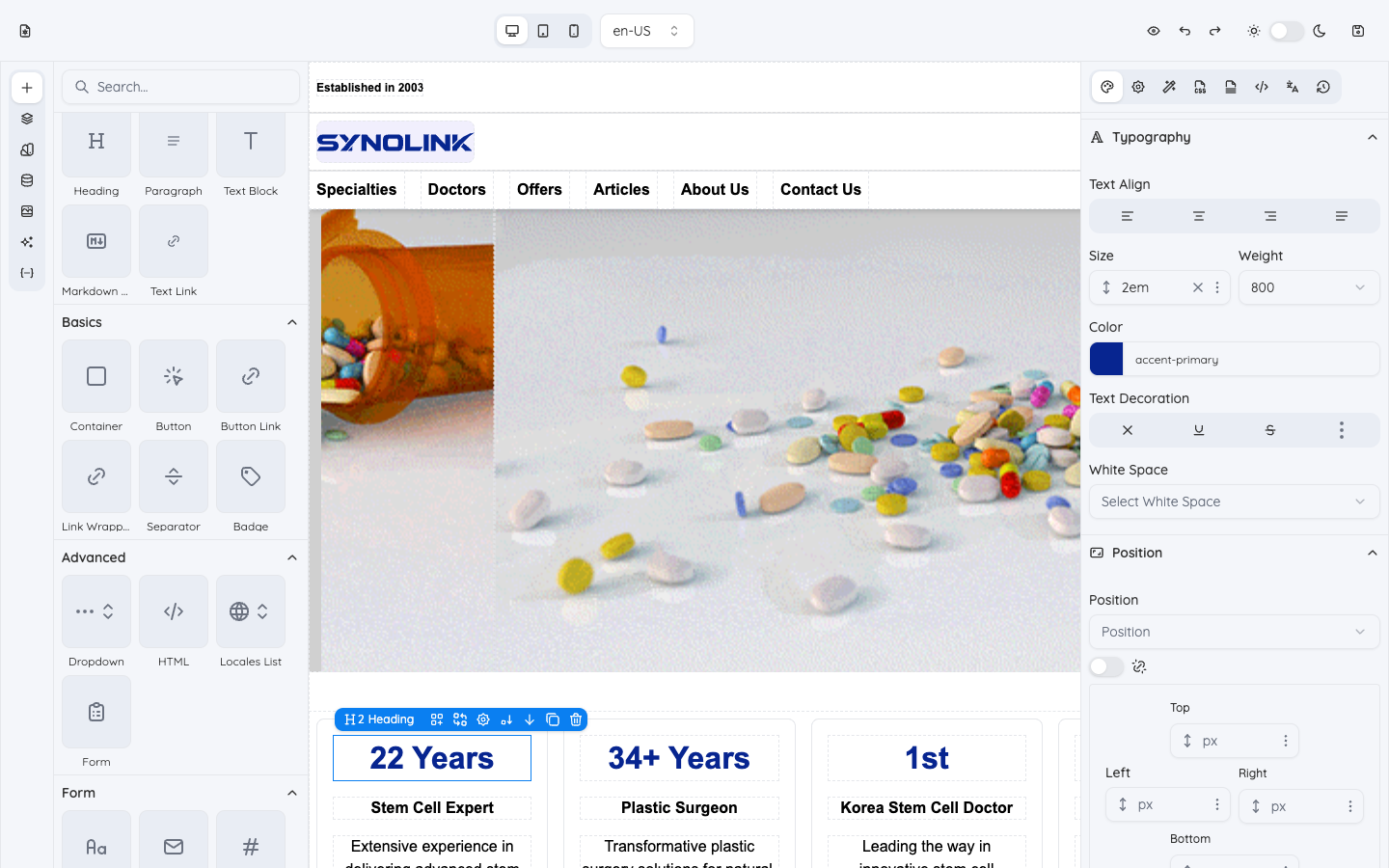Screen dimensions: 1389x868
Task: Click the Contact Us navigation item
Action: pyautogui.click(x=821, y=189)
